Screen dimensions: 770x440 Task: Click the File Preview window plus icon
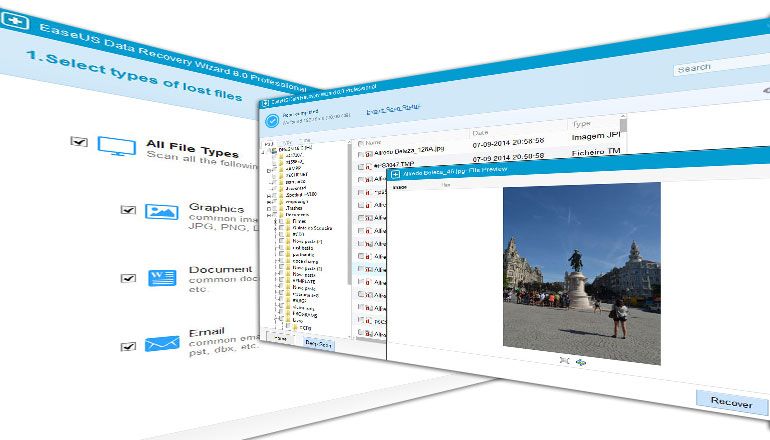pyautogui.click(x=395, y=173)
